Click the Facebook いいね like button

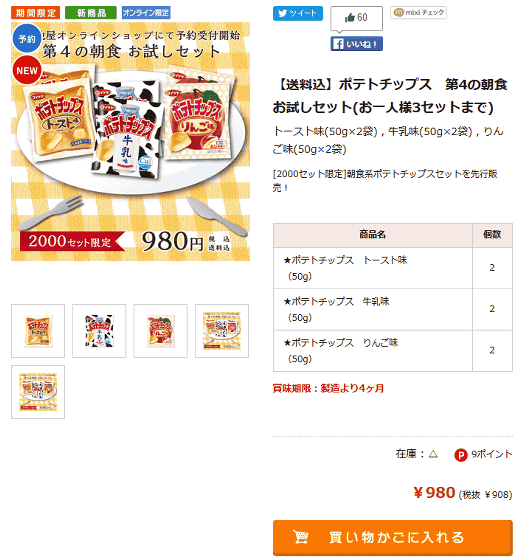[356, 44]
